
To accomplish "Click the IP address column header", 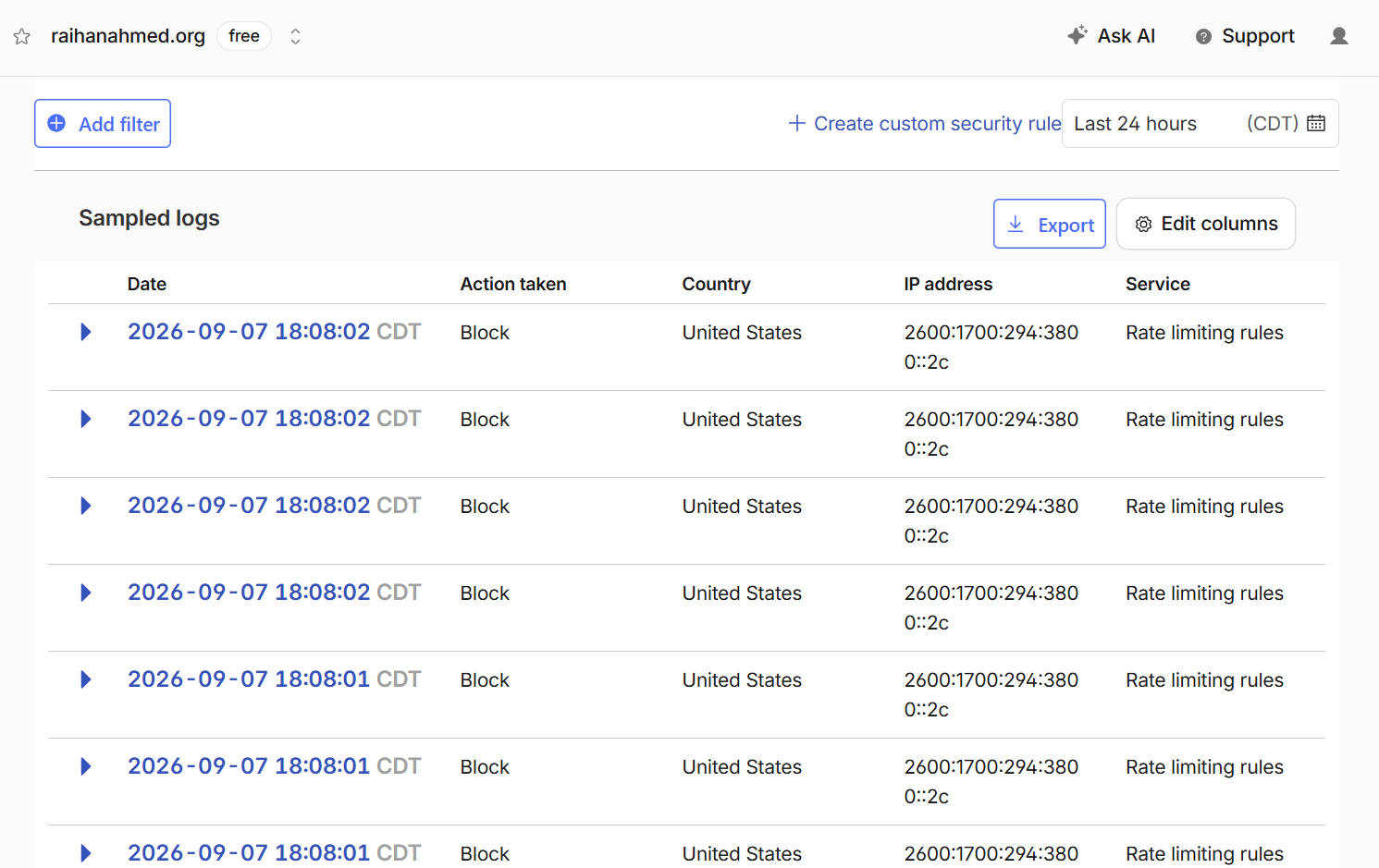I will click(x=948, y=284).
